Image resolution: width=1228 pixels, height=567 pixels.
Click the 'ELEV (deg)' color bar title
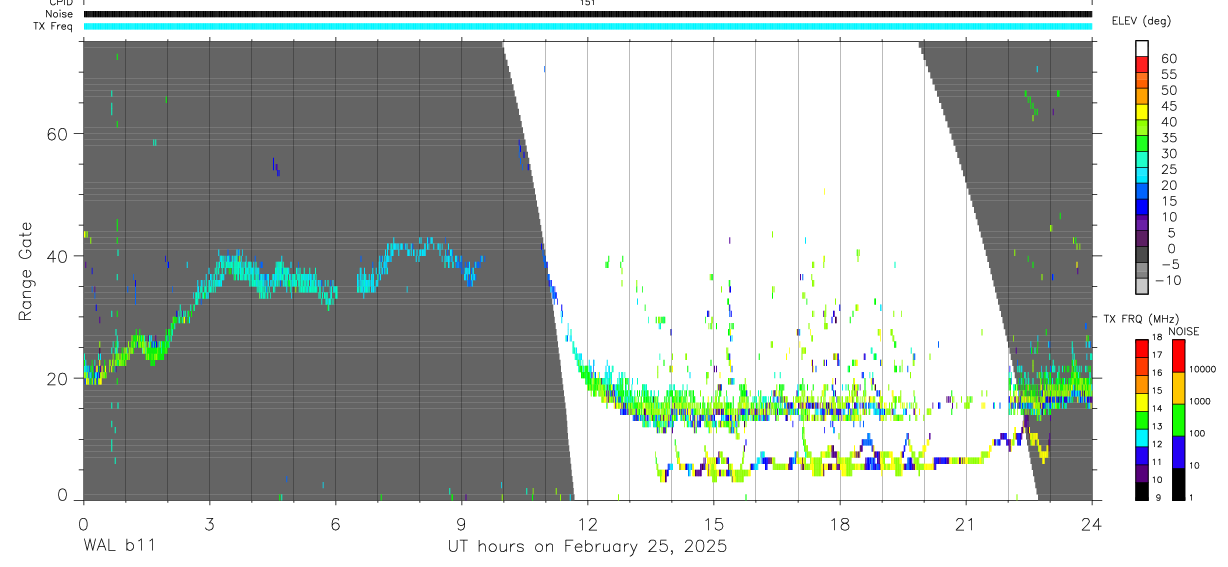click(1142, 21)
